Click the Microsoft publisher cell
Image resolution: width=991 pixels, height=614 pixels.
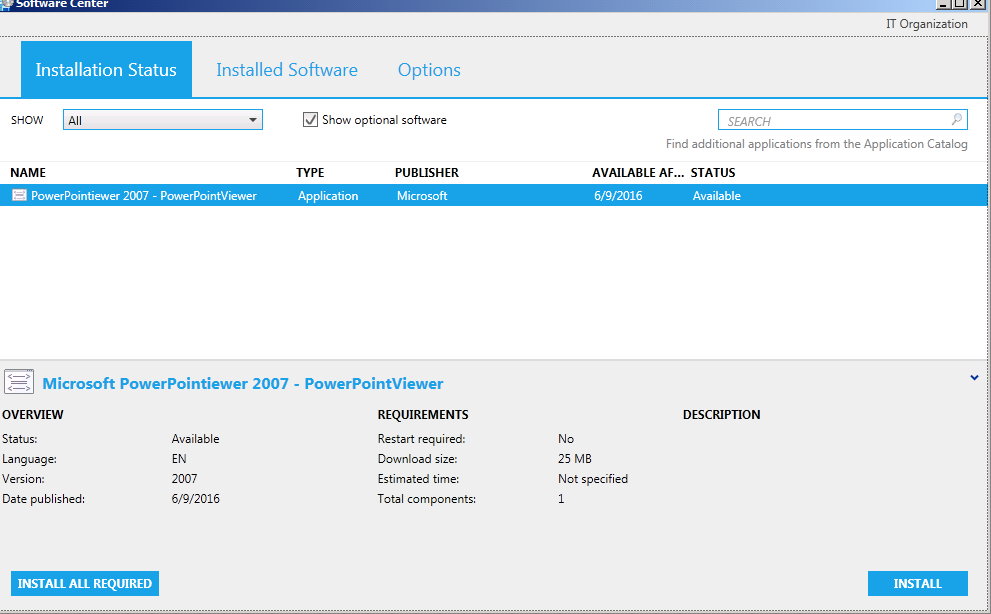[422, 196]
